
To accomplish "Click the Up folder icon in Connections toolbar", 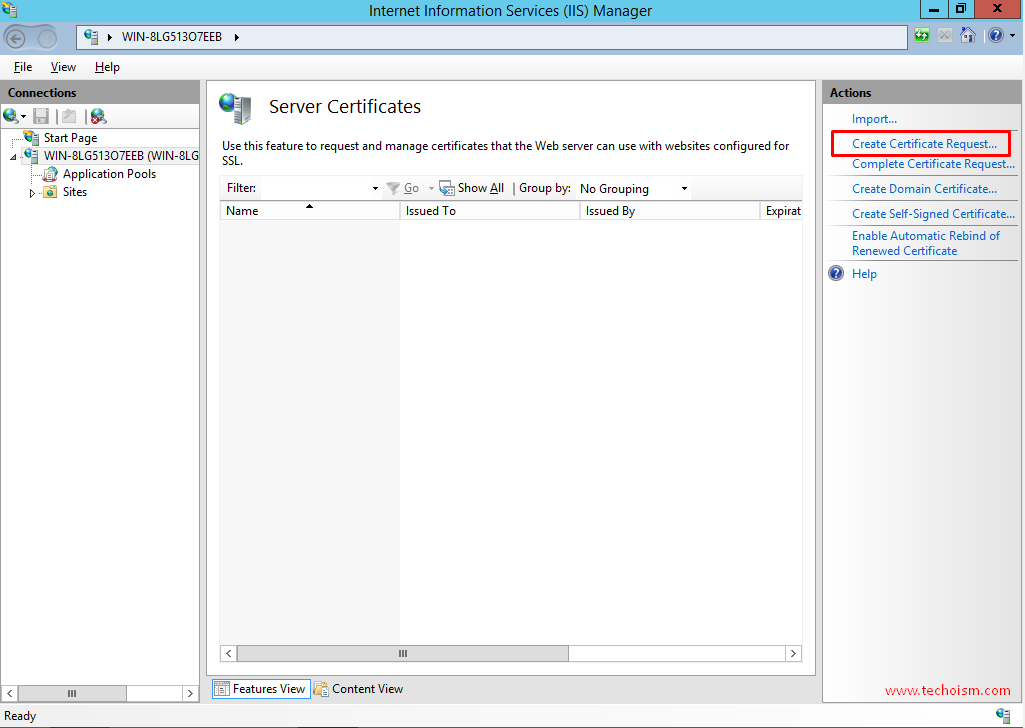I will [x=69, y=116].
